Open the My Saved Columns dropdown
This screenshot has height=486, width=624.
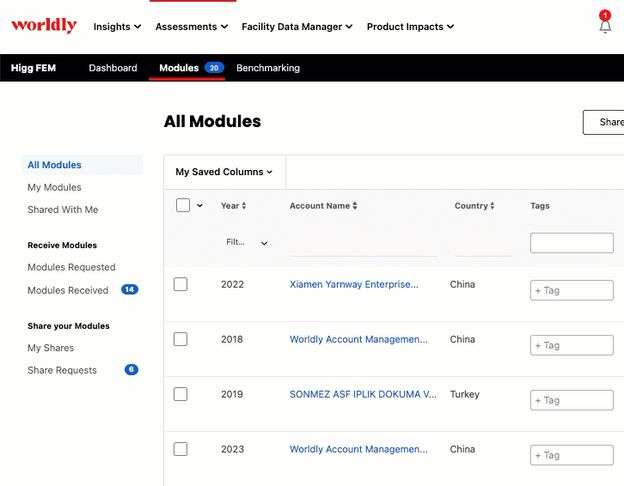point(224,172)
